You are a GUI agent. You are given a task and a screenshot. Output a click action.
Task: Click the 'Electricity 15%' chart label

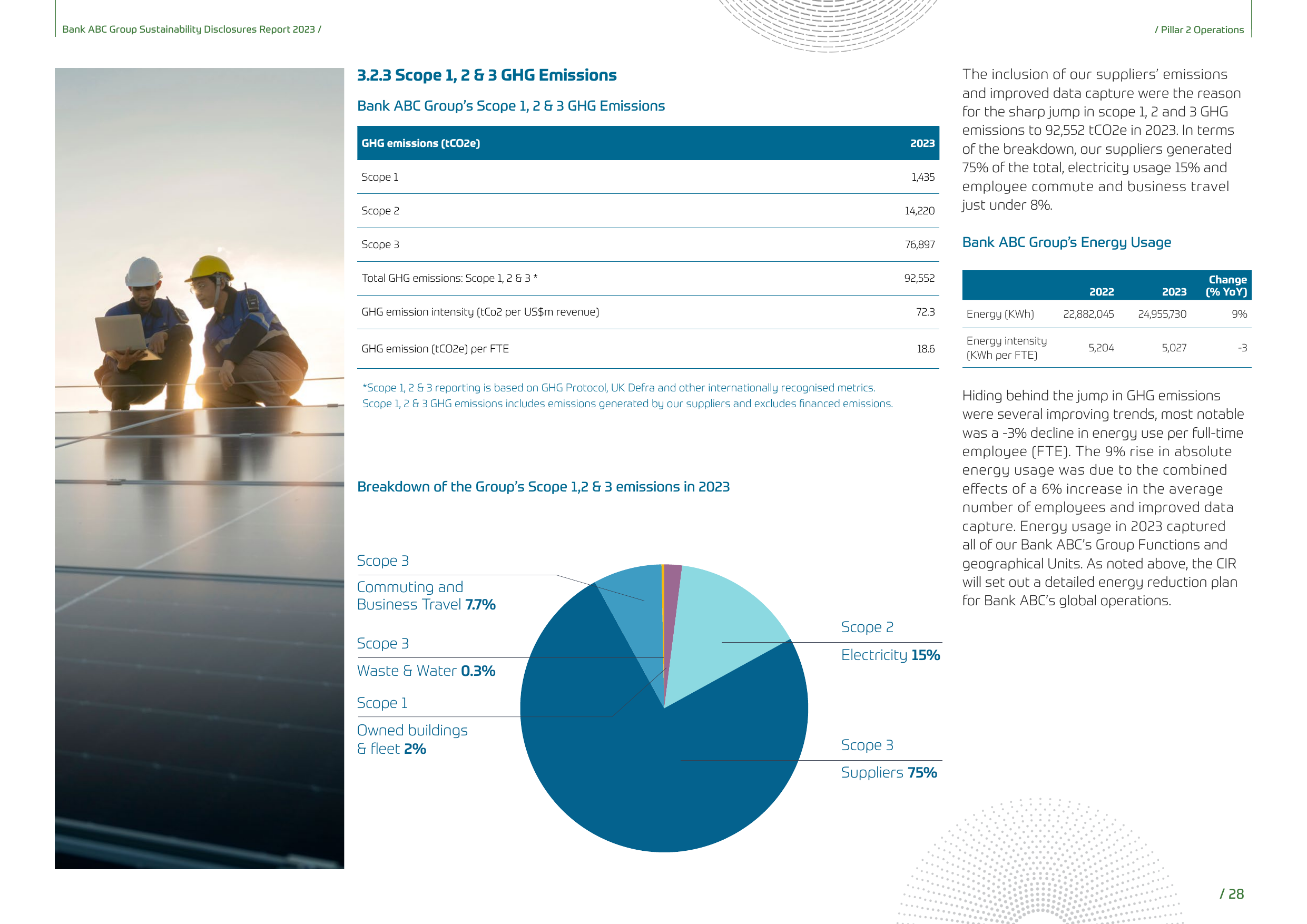[x=890, y=655]
